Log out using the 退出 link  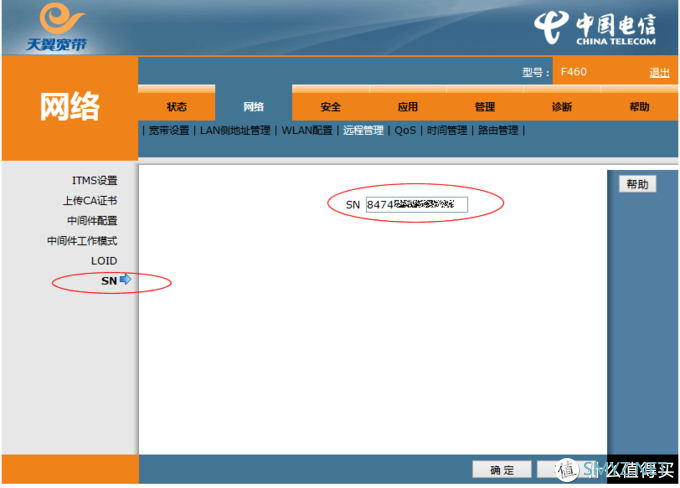click(x=659, y=72)
